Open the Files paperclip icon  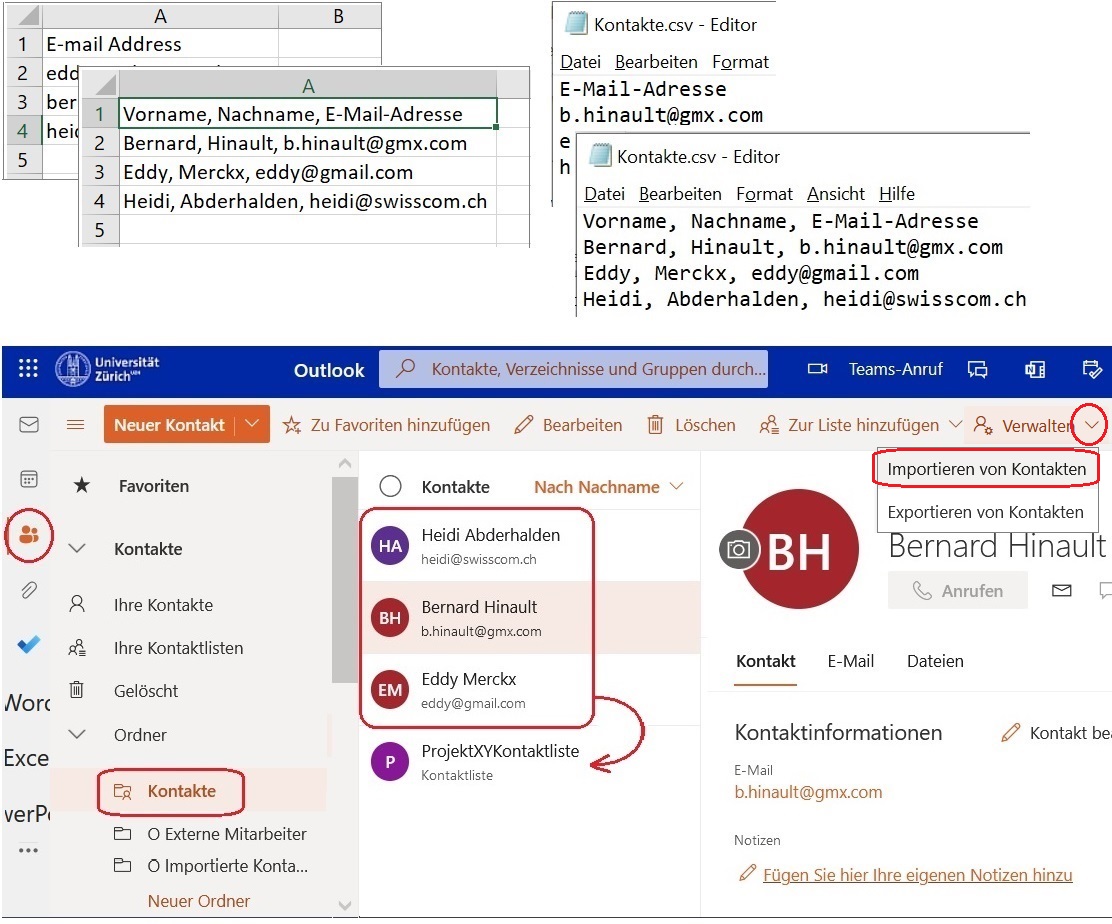29,590
